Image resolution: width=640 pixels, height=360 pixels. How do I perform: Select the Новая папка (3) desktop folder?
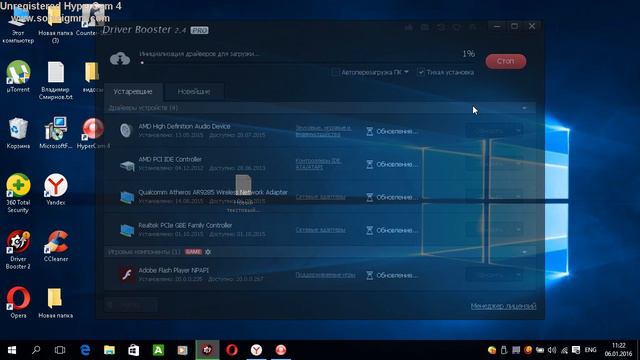tap(56, 25)
